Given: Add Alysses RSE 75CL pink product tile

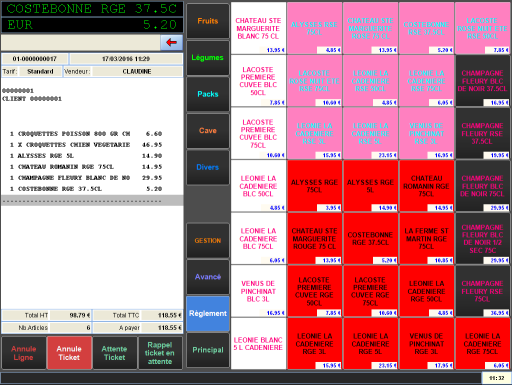Looking at the screenshot, I should [x=314, y=28].
